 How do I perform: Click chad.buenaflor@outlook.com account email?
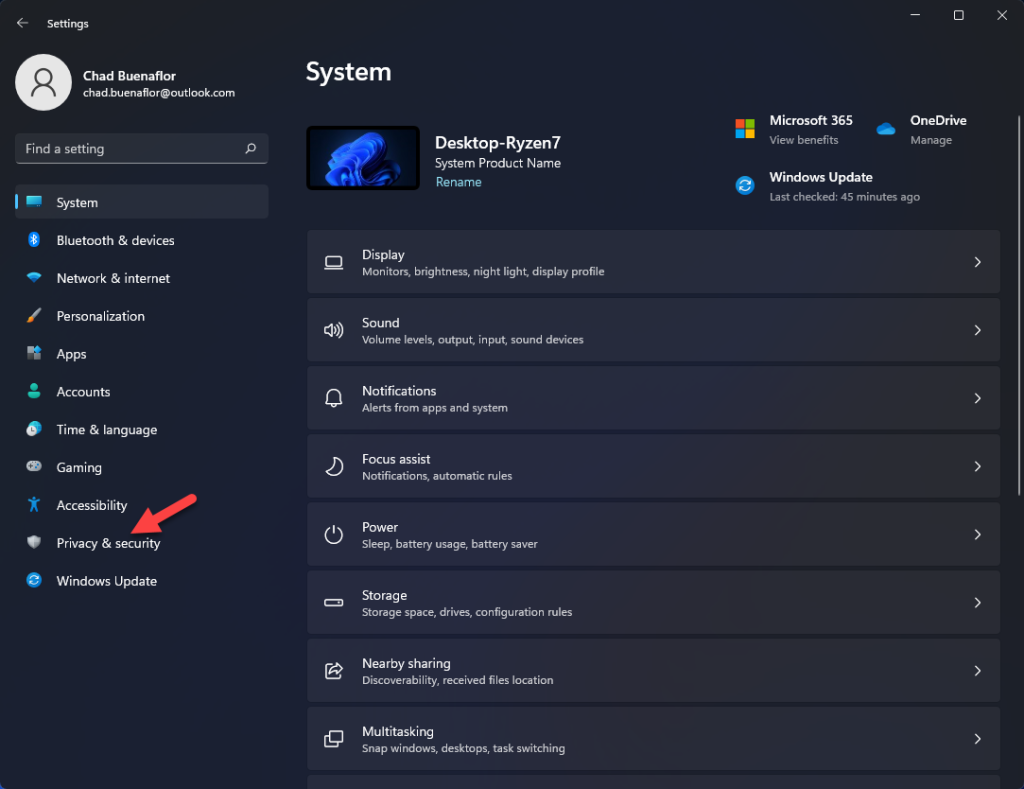pyautogui.click(x=159, y=93)
